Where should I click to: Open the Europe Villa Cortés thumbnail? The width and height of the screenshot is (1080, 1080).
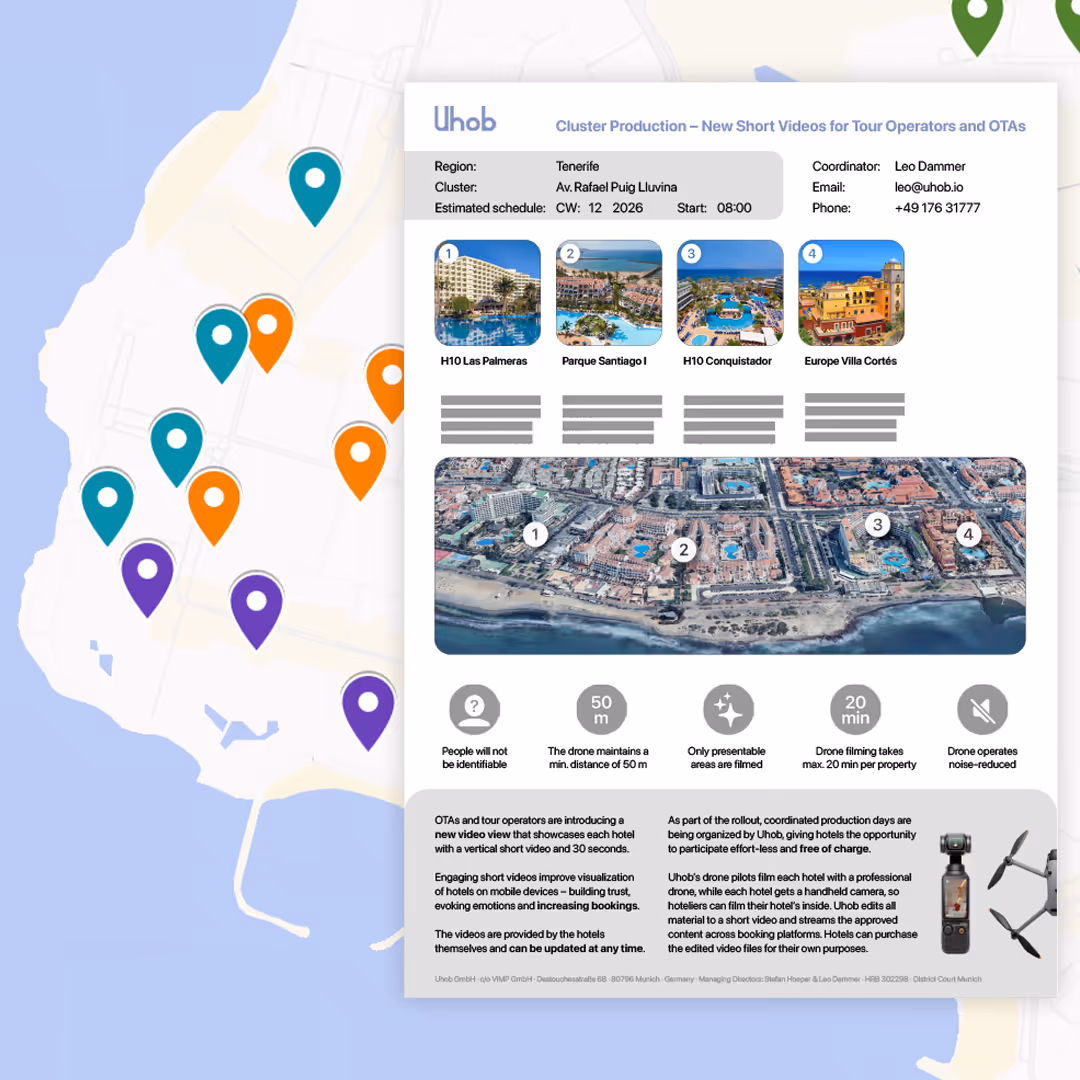[x=851, y=293]
